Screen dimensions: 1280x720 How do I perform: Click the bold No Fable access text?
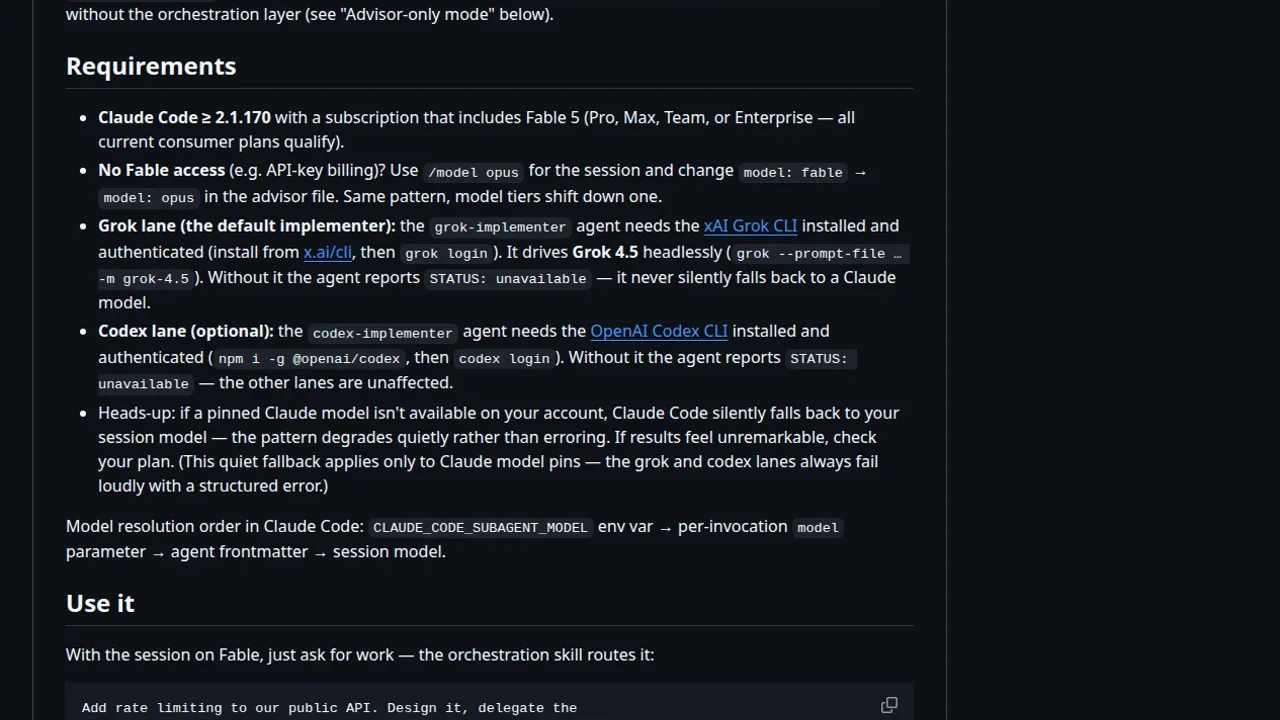(x=161, y=170)
